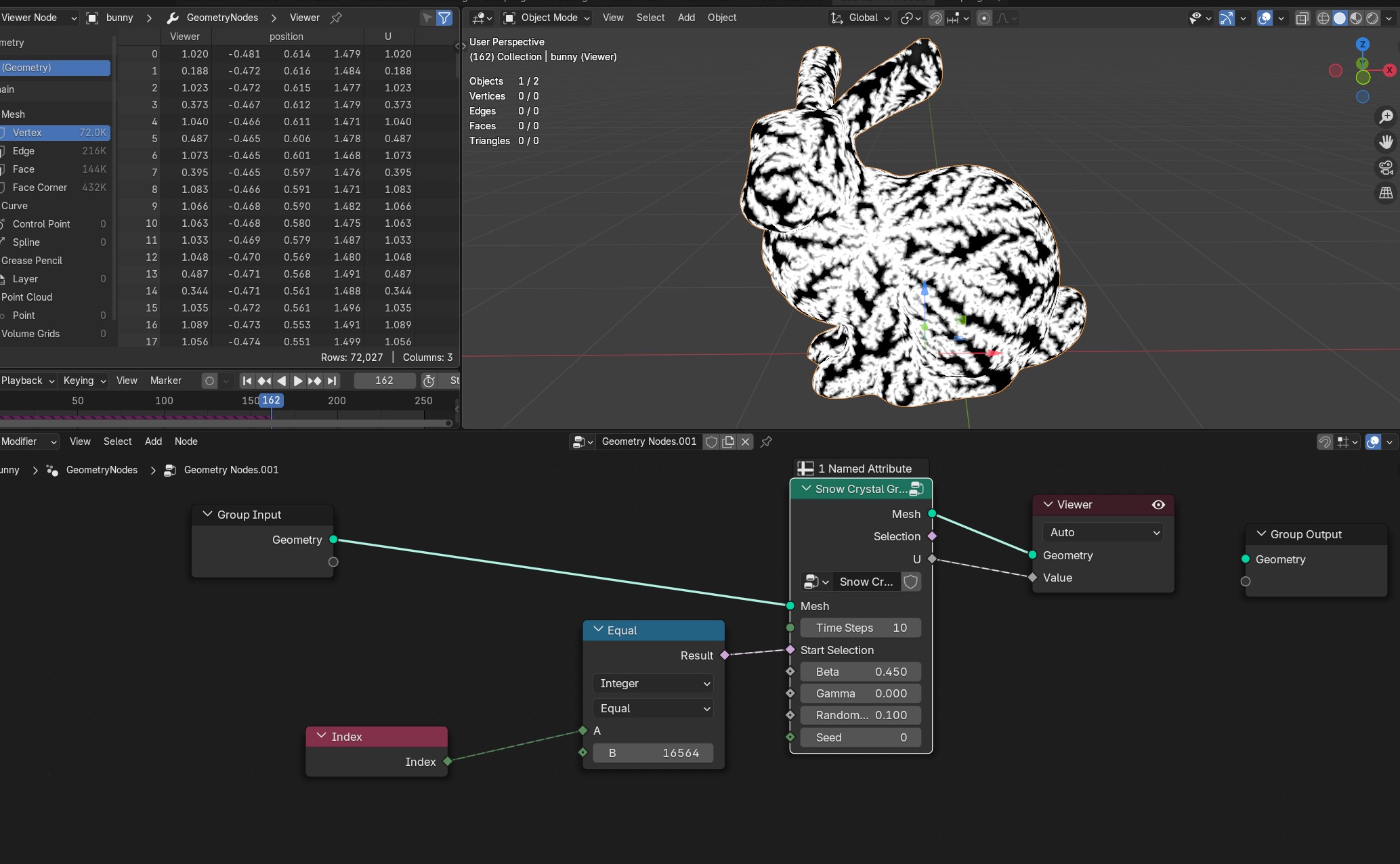Jump to the timeline end frame
1400x864 pixels.
[331, 381]
